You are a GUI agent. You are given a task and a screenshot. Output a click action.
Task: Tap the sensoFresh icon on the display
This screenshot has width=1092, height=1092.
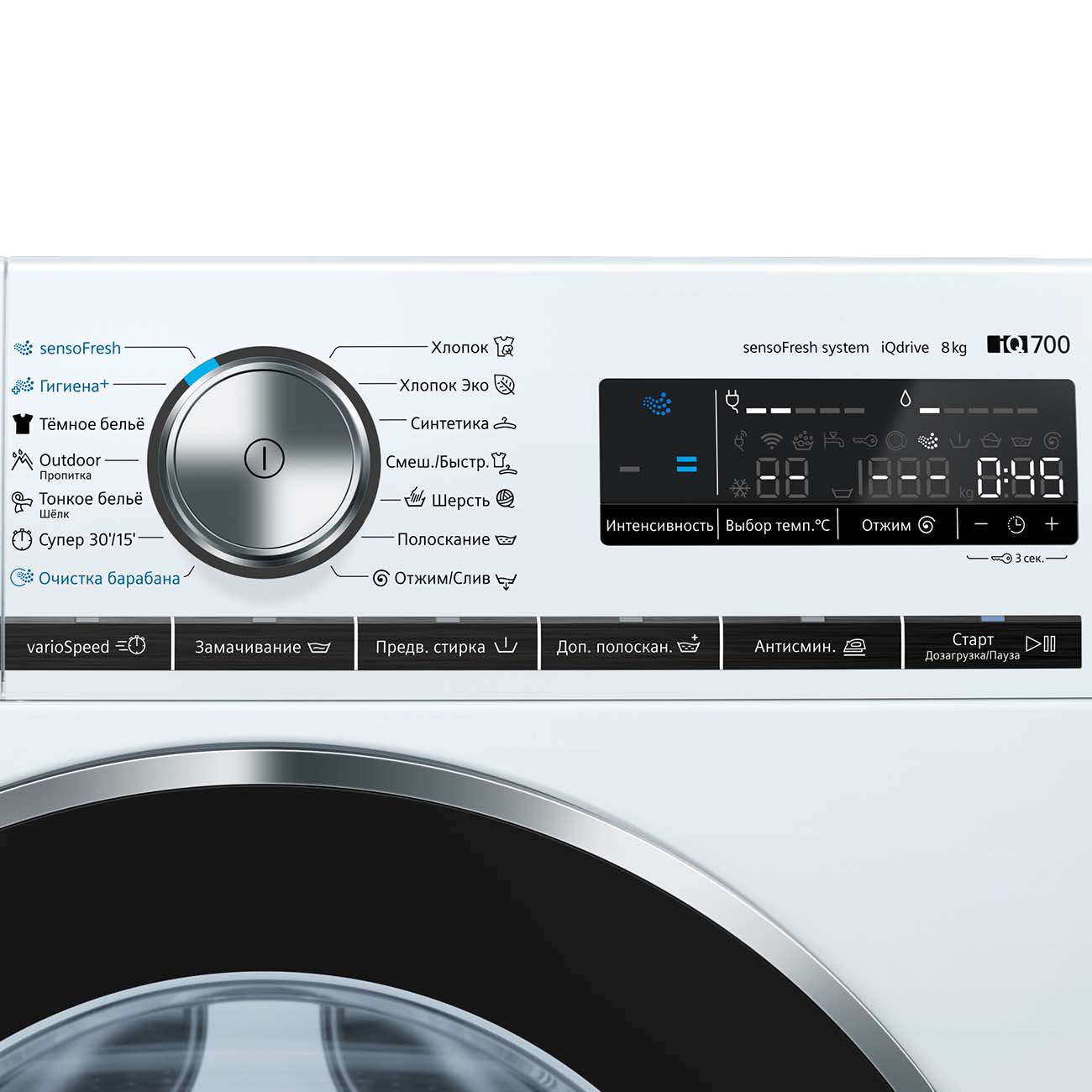click(x=657, y=404)
